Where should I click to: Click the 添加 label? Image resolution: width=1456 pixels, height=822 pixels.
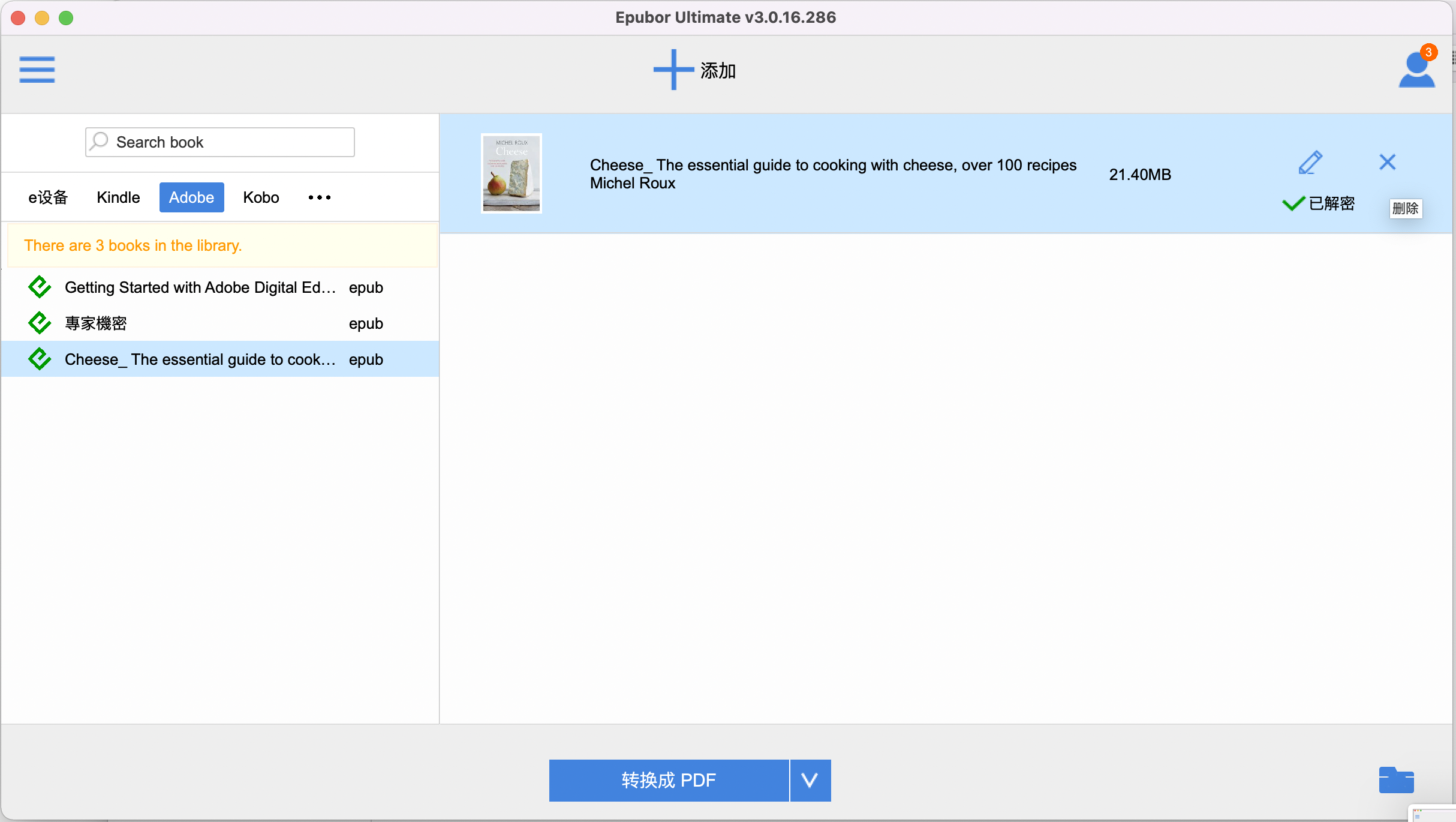(718, 71)
